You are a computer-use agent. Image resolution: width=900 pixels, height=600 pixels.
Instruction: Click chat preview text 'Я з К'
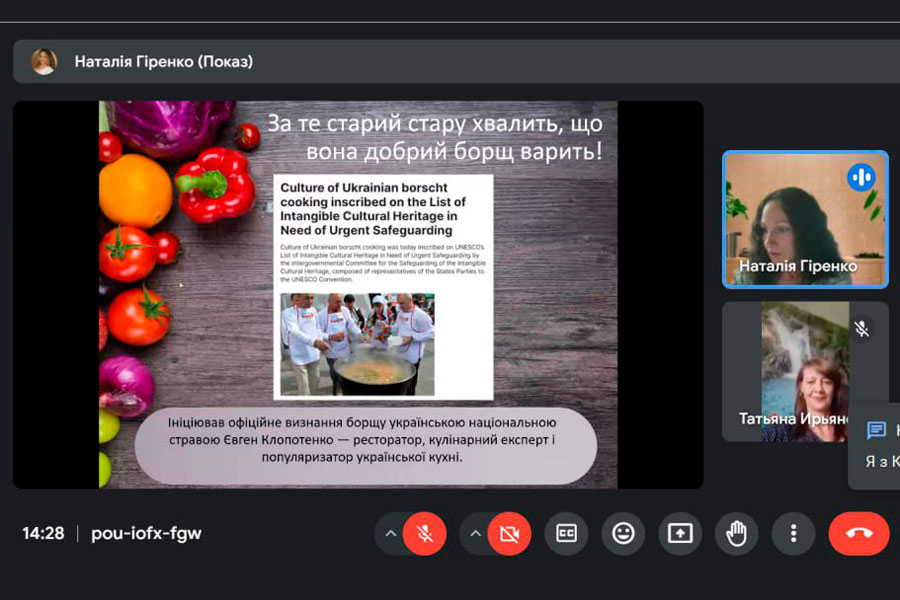(883, 461)
